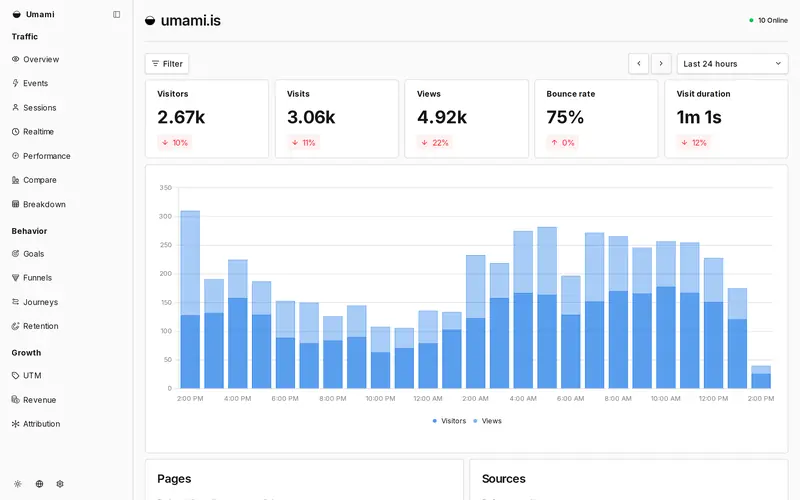Go to next time period
The image size is (800, 500).
point(661,64)
